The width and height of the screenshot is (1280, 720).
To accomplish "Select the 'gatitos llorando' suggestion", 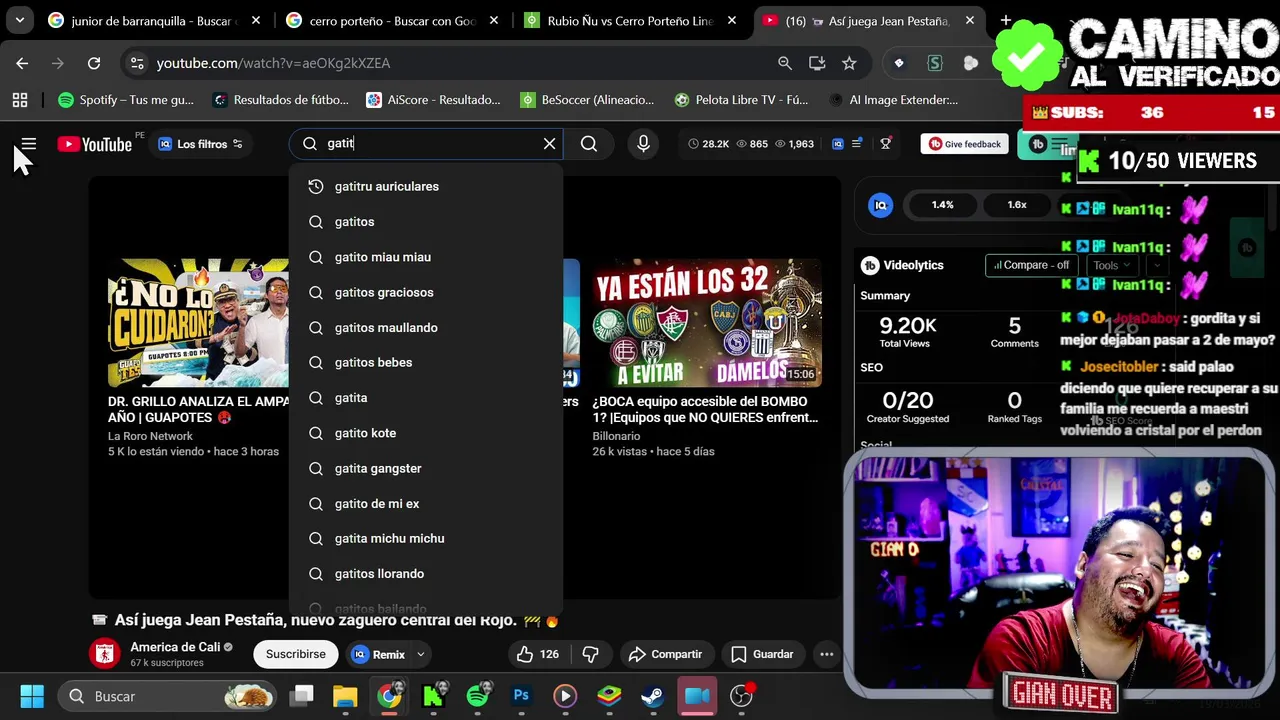I will point(426,574).
